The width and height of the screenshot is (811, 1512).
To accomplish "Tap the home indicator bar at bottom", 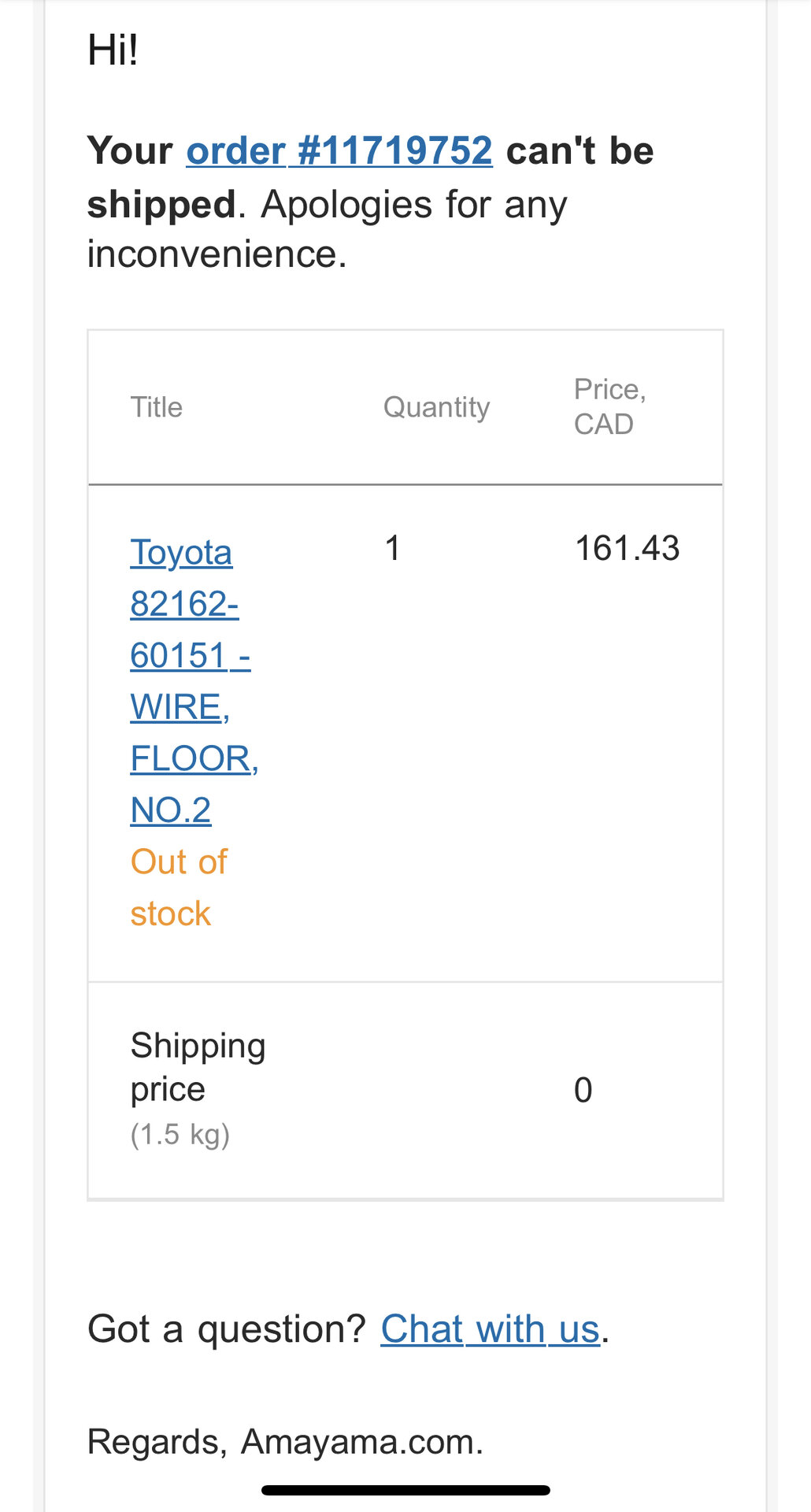I will click(x=405, y=1490).
